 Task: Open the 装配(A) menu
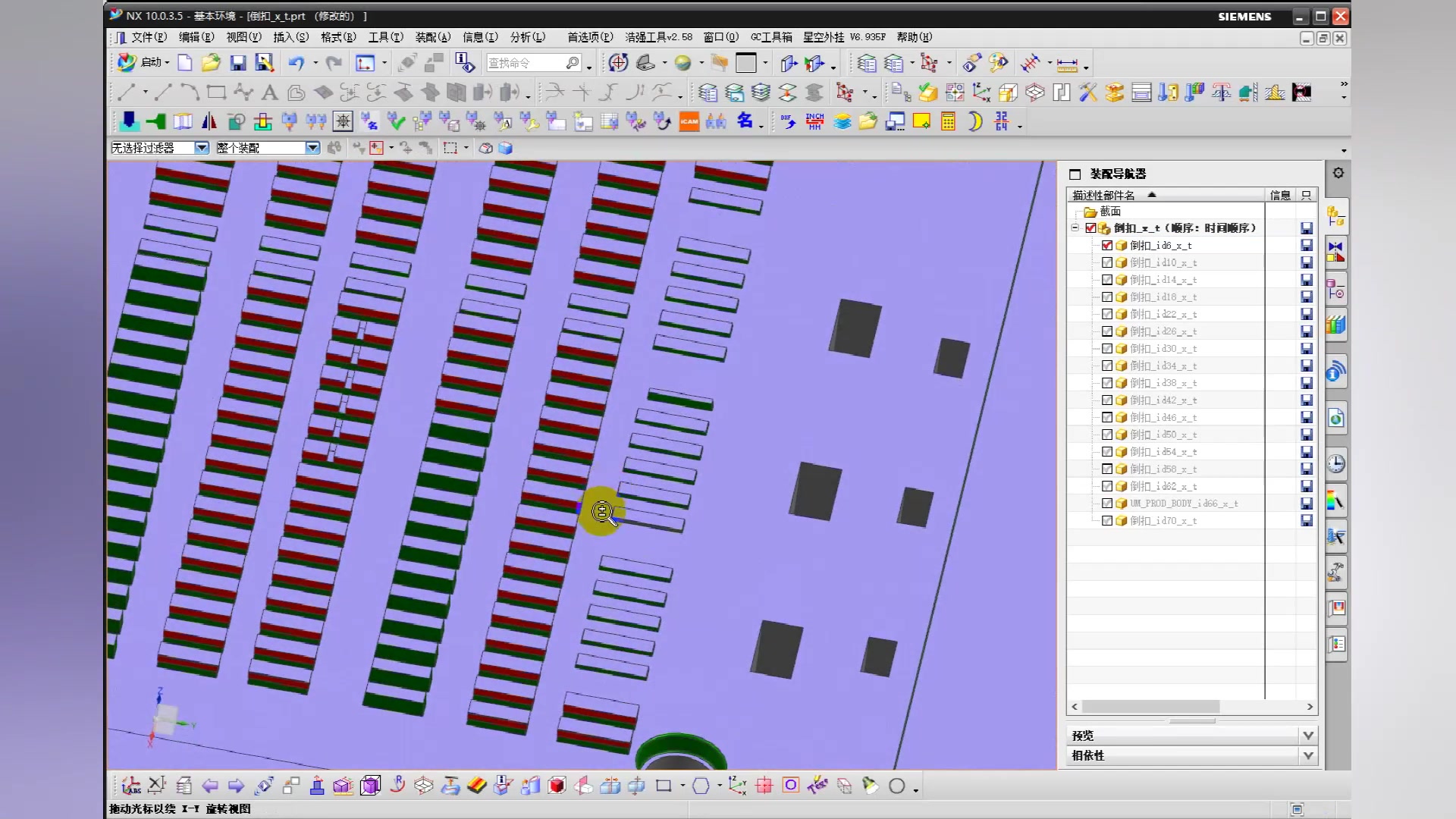point(432,37)
